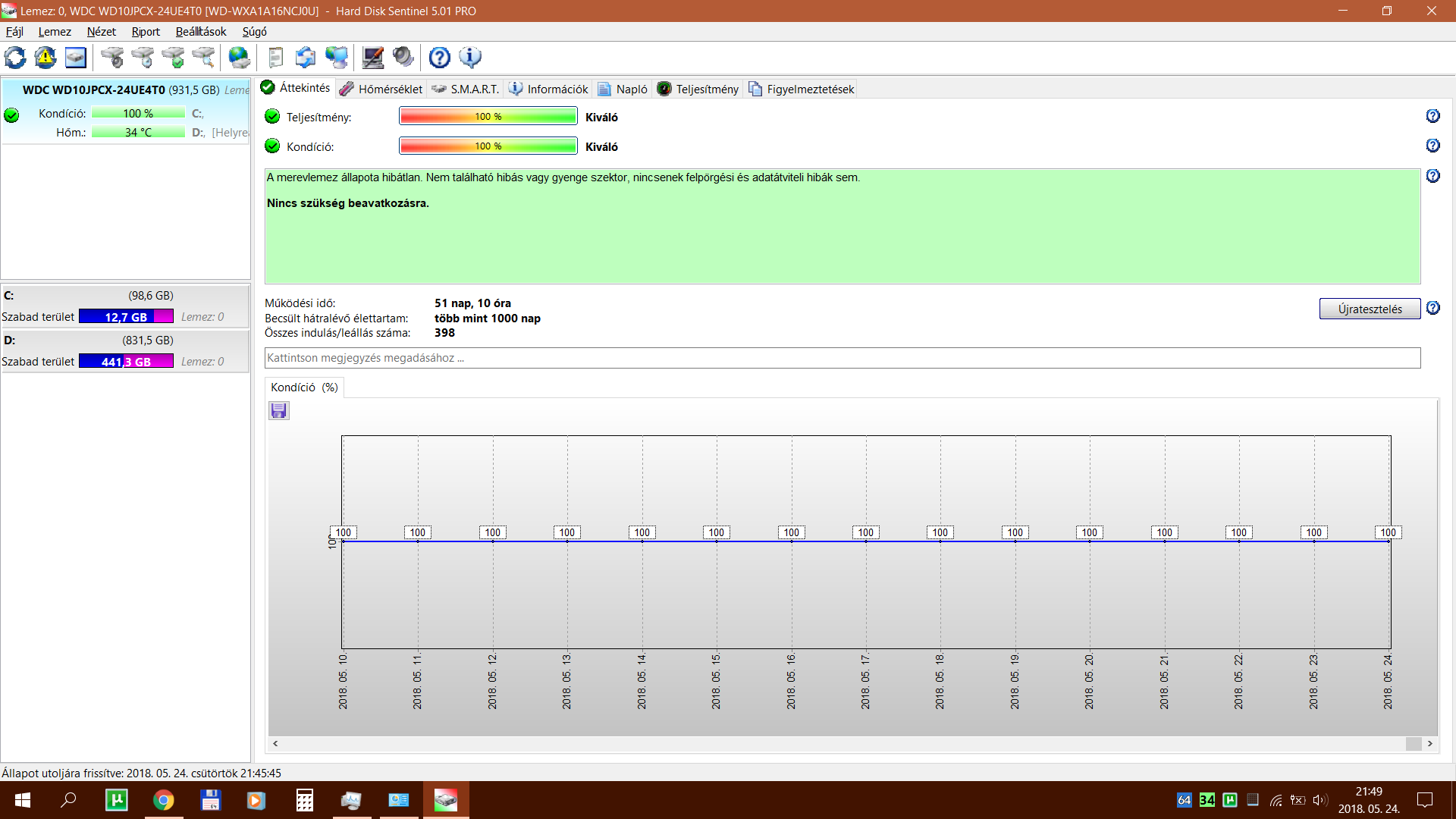Click the speaker sound toolbar icon

point(403,58)
